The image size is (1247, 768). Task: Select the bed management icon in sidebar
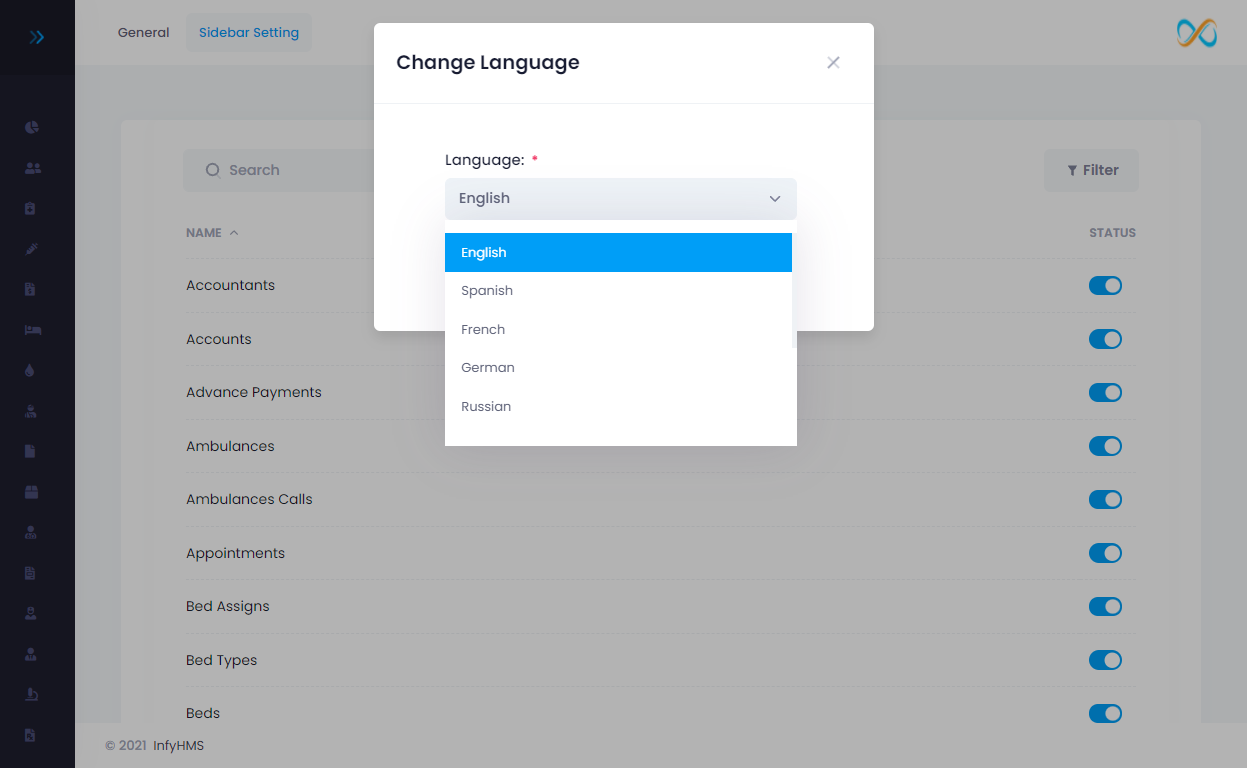click(30, 329)
